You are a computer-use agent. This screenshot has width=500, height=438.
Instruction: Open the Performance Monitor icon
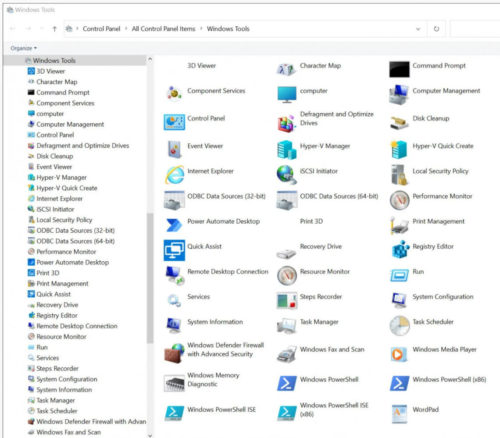coord(399,200)
